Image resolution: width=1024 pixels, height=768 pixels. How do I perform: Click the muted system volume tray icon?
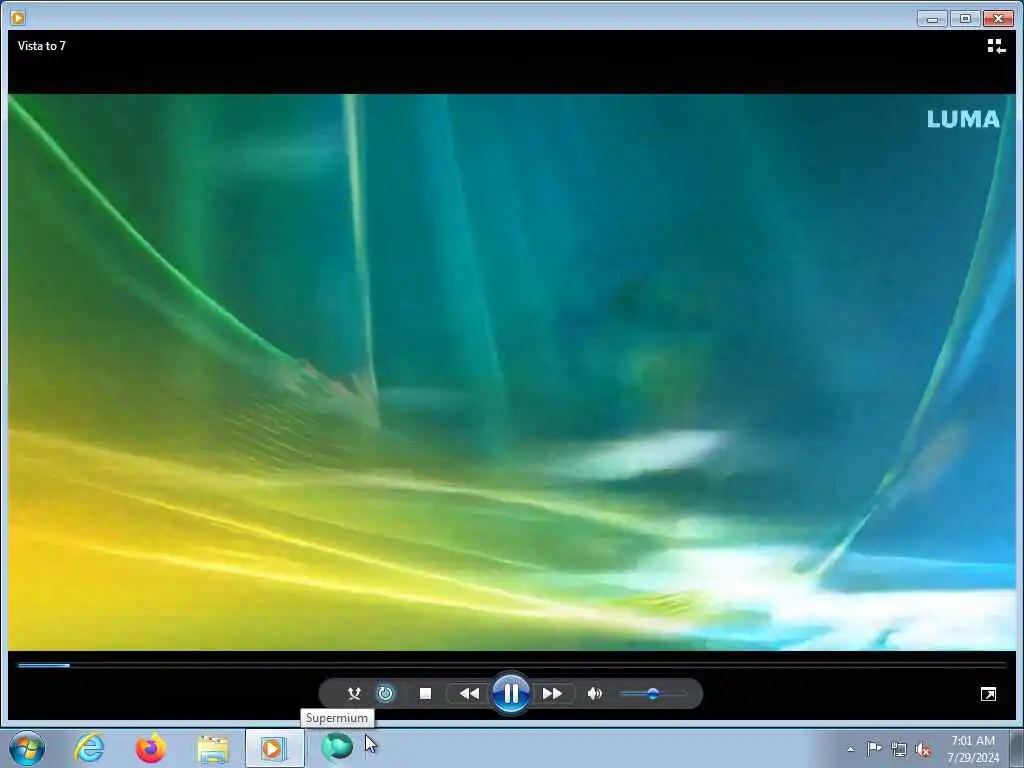[x=923, y=750]
